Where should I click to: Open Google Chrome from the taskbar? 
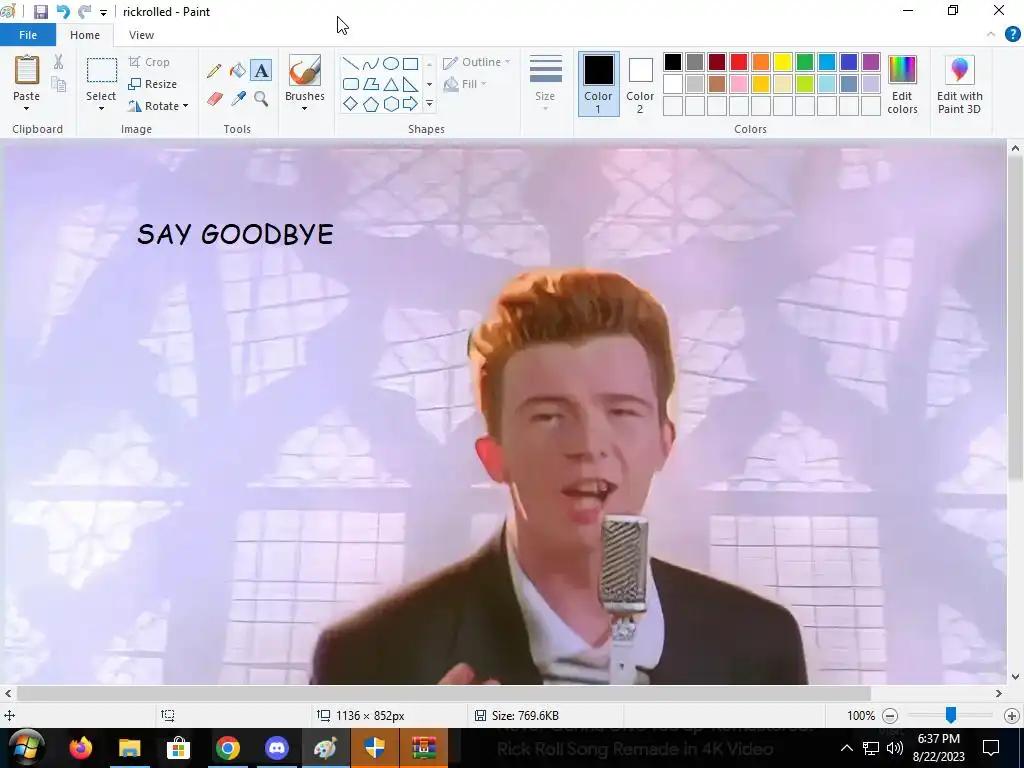point(228,748)
